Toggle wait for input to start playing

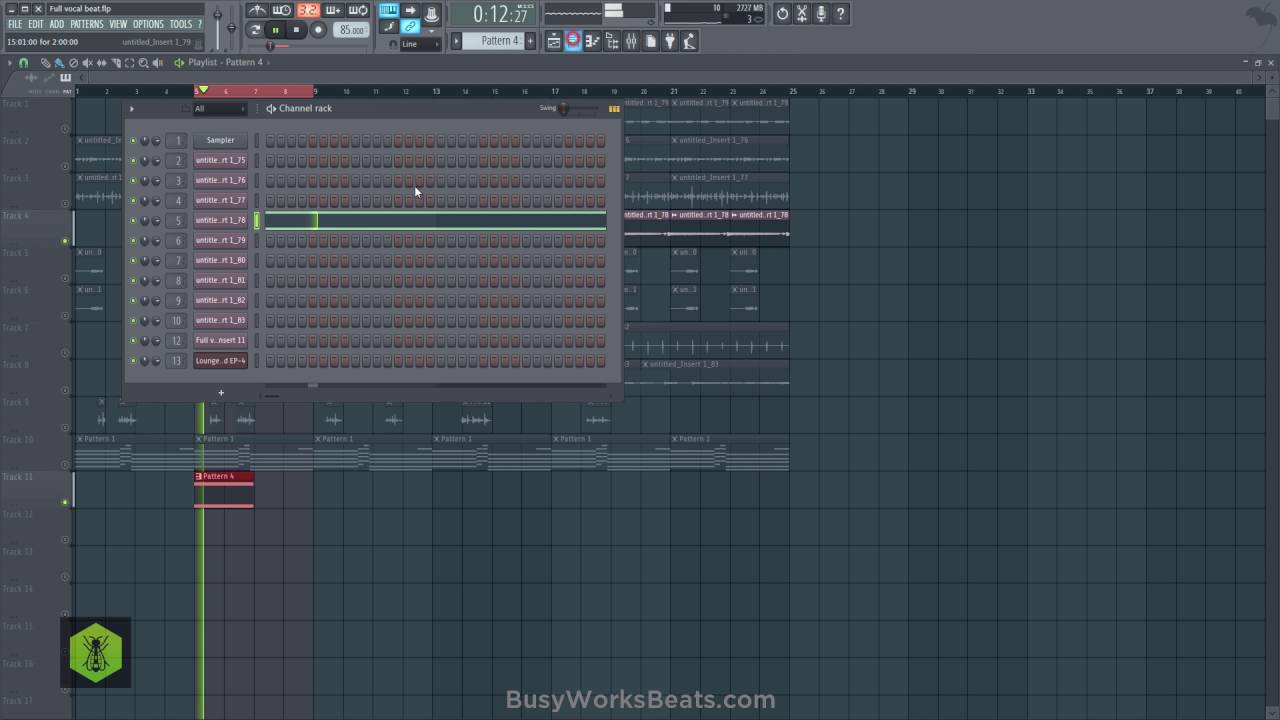tap(283, 11)
